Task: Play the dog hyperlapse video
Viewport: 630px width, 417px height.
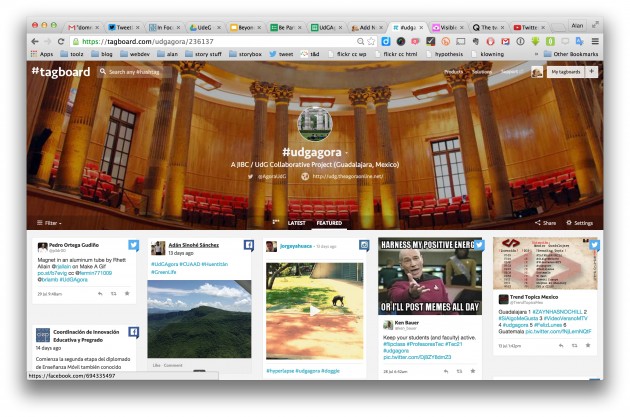Action: [x=315, y=311]
